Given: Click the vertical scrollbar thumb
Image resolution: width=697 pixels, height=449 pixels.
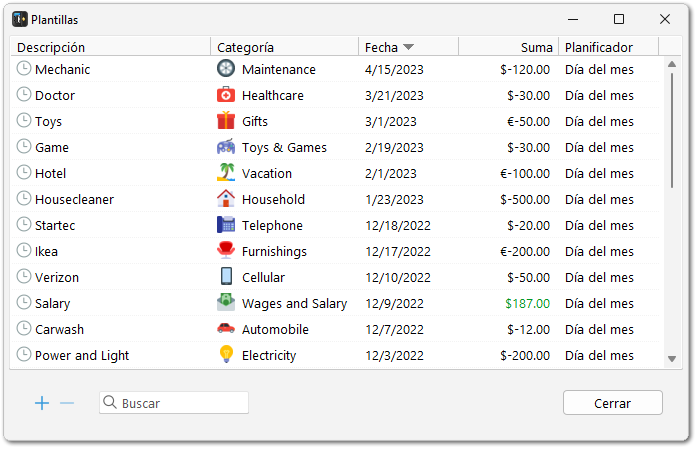Looking at the screenshot, I should [x=672, y=131].
